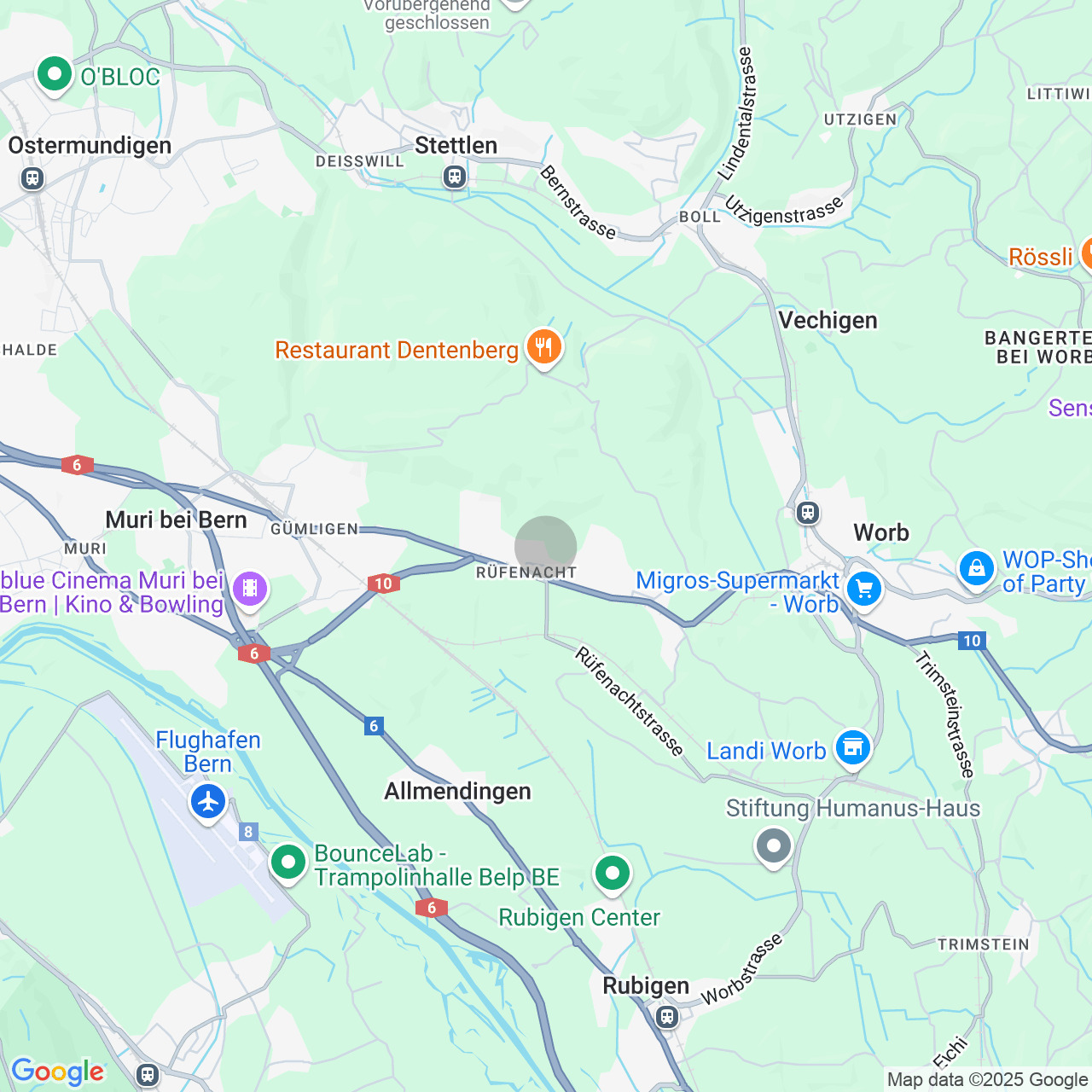Select the Allmendingen place label
The image size is (1092, 1092).
coord(457,792)
